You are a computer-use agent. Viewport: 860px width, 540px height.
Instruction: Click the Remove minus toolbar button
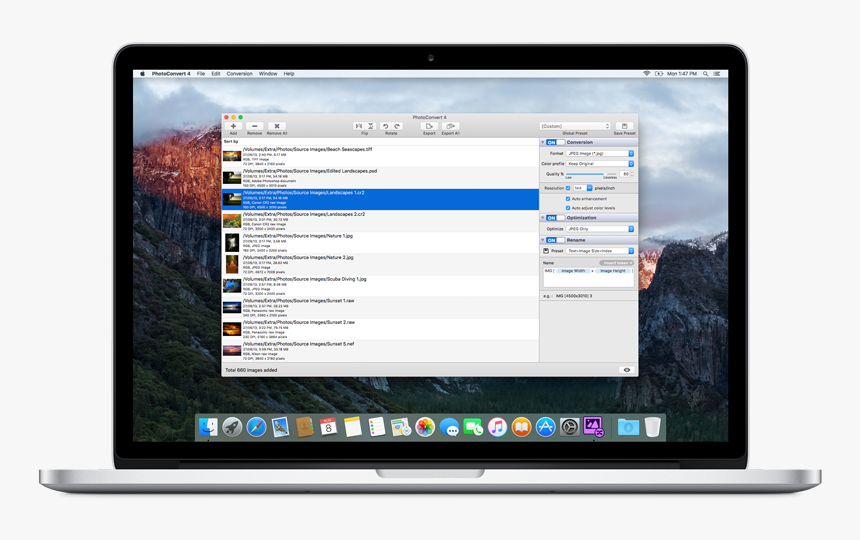point(255,127)
